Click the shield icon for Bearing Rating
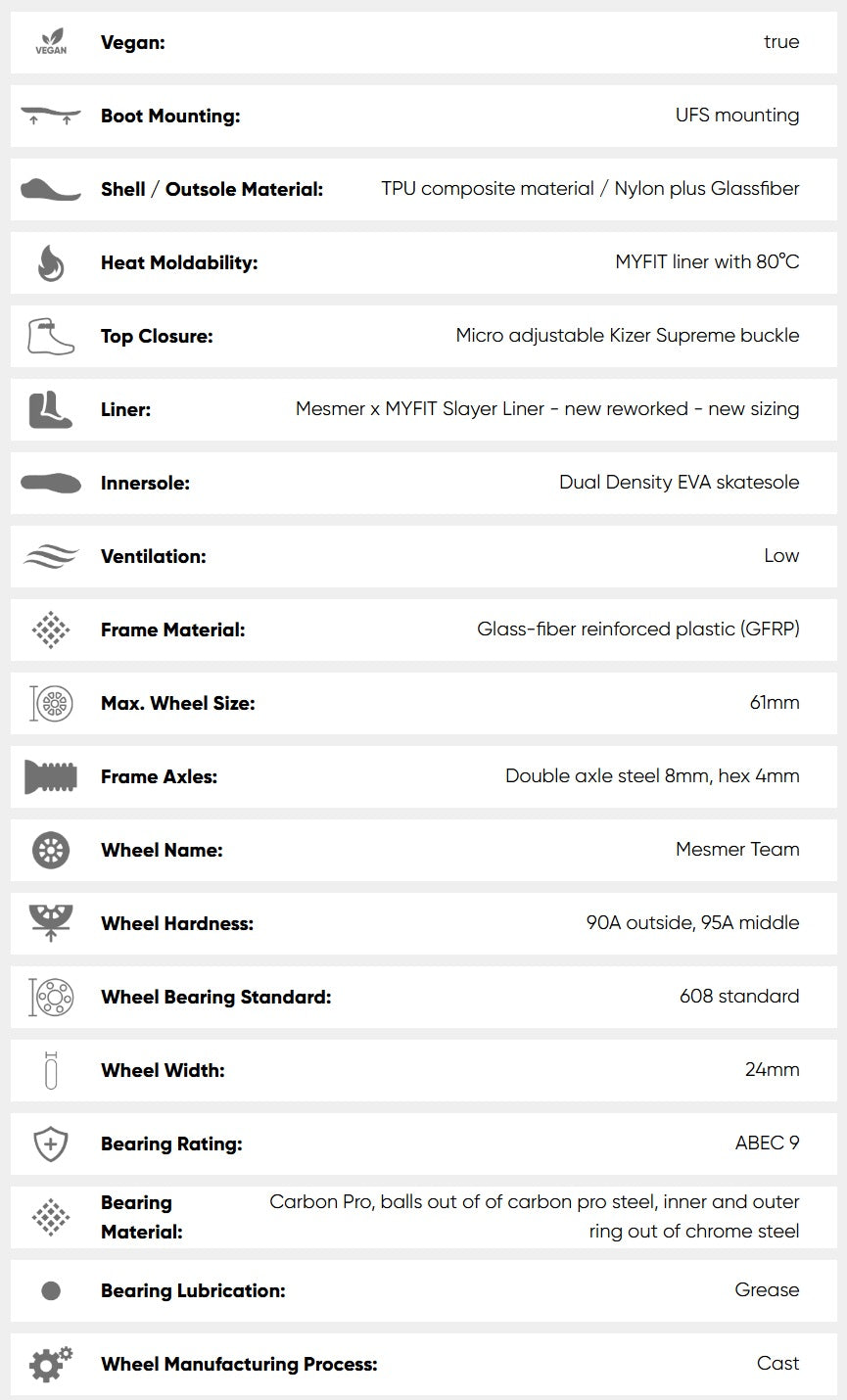The width and height of the screenshot is (847, 1400). tap(51, 1143)
